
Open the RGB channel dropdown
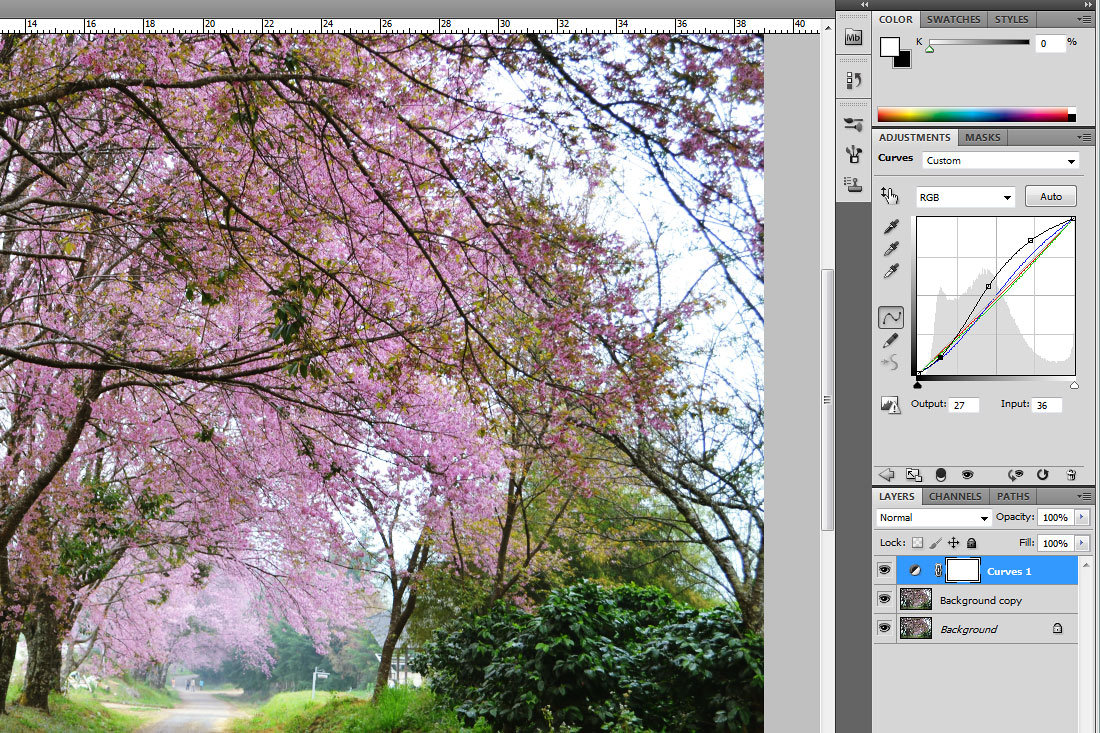click(965, 198)
